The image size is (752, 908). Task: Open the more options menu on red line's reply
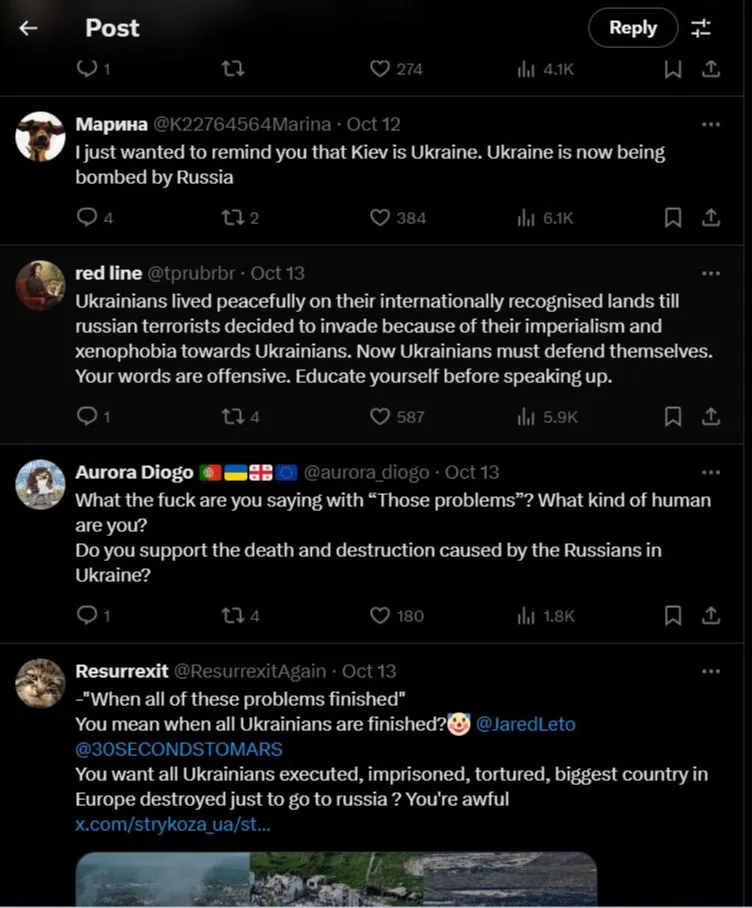711,272
